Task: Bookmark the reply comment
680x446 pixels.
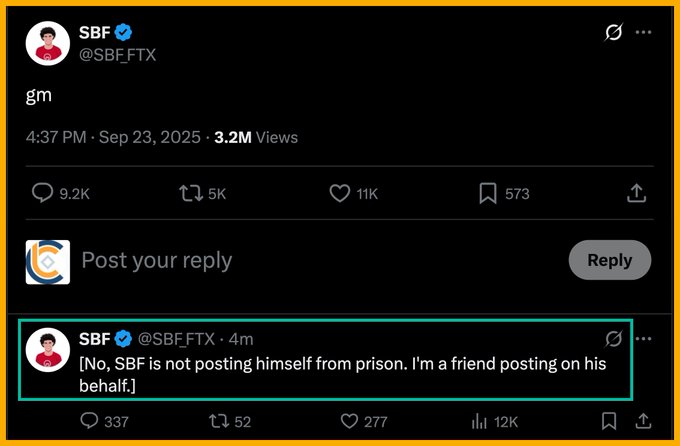Action: (x=608, y=421)
